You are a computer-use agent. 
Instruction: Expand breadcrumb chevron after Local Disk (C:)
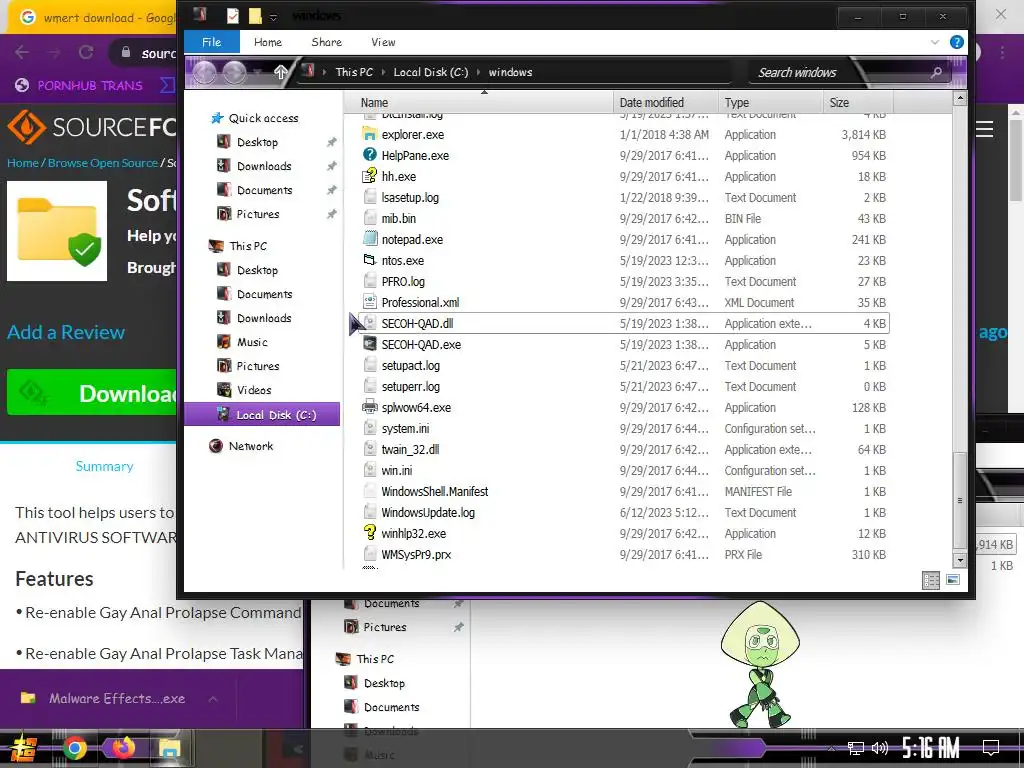[479, 72]
